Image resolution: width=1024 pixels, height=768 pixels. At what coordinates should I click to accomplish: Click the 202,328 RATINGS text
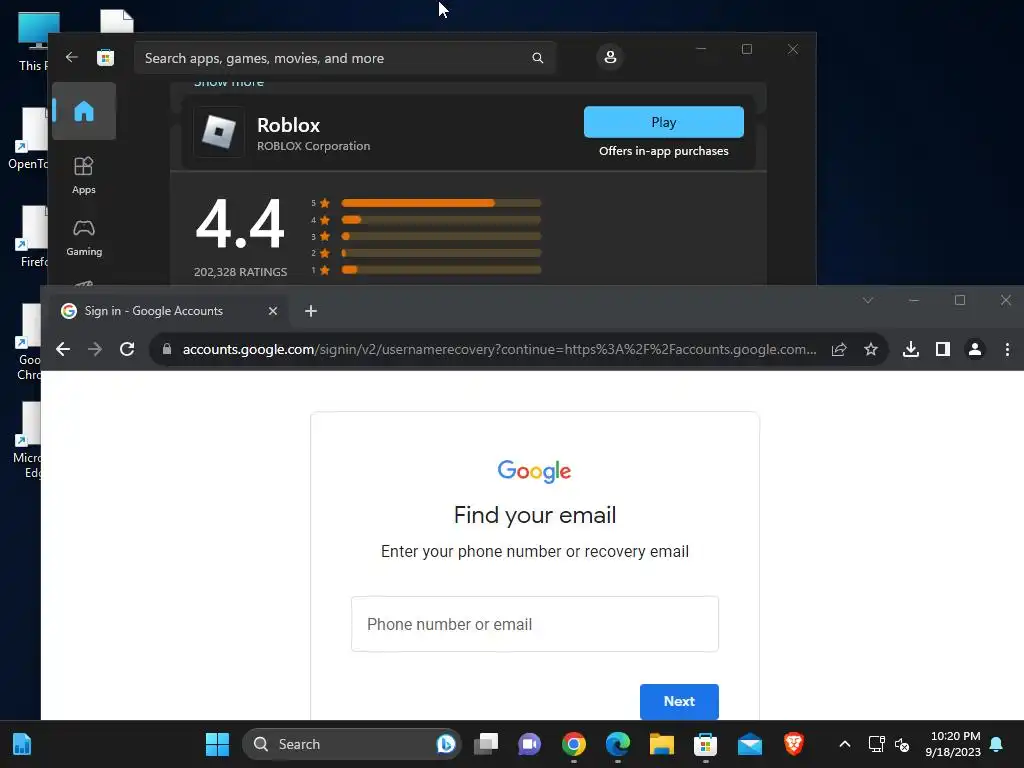point(240,272)
